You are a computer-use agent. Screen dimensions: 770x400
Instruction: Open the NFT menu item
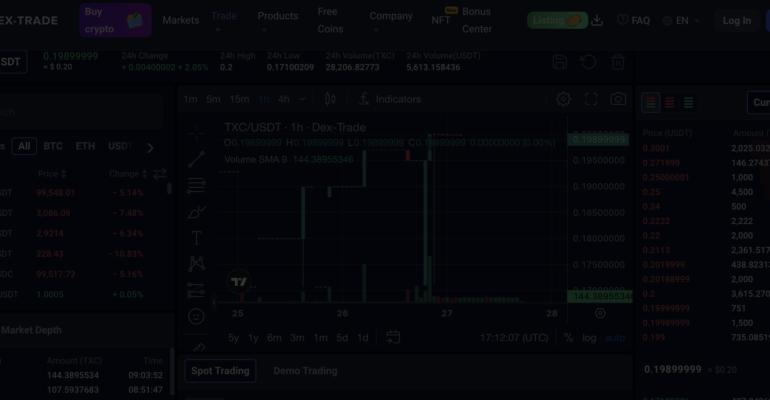click(x=440, y=20)
